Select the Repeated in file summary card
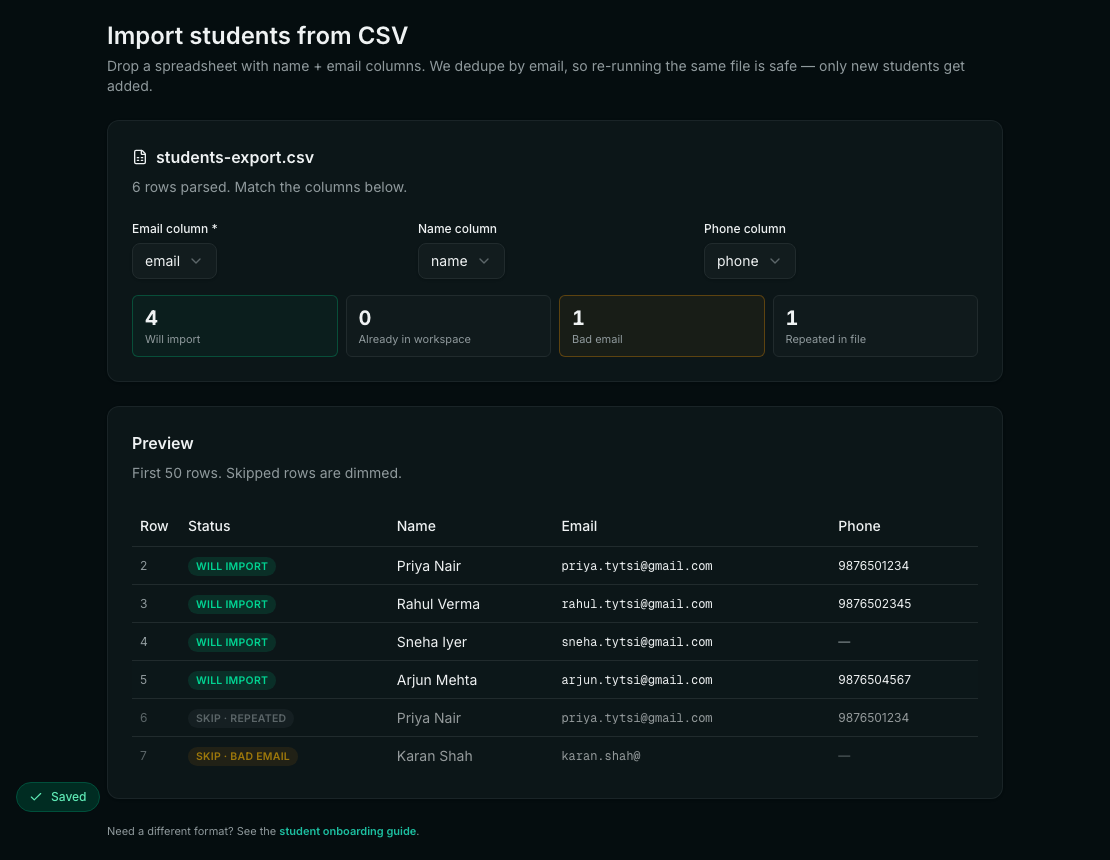Viewport: 1110px width, 860px height. click(x=875, y=326)
